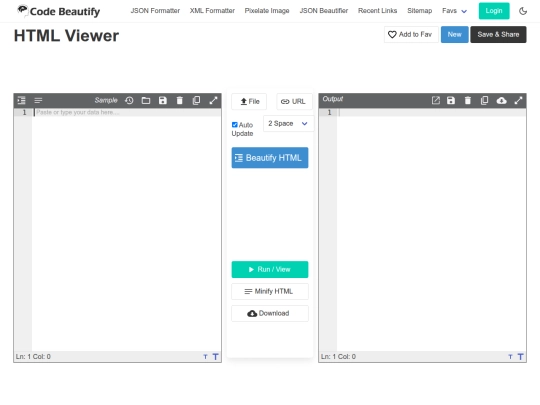Load from URL button
The width and height of the screenshot is (540, 405).
(x=294, y=101)
